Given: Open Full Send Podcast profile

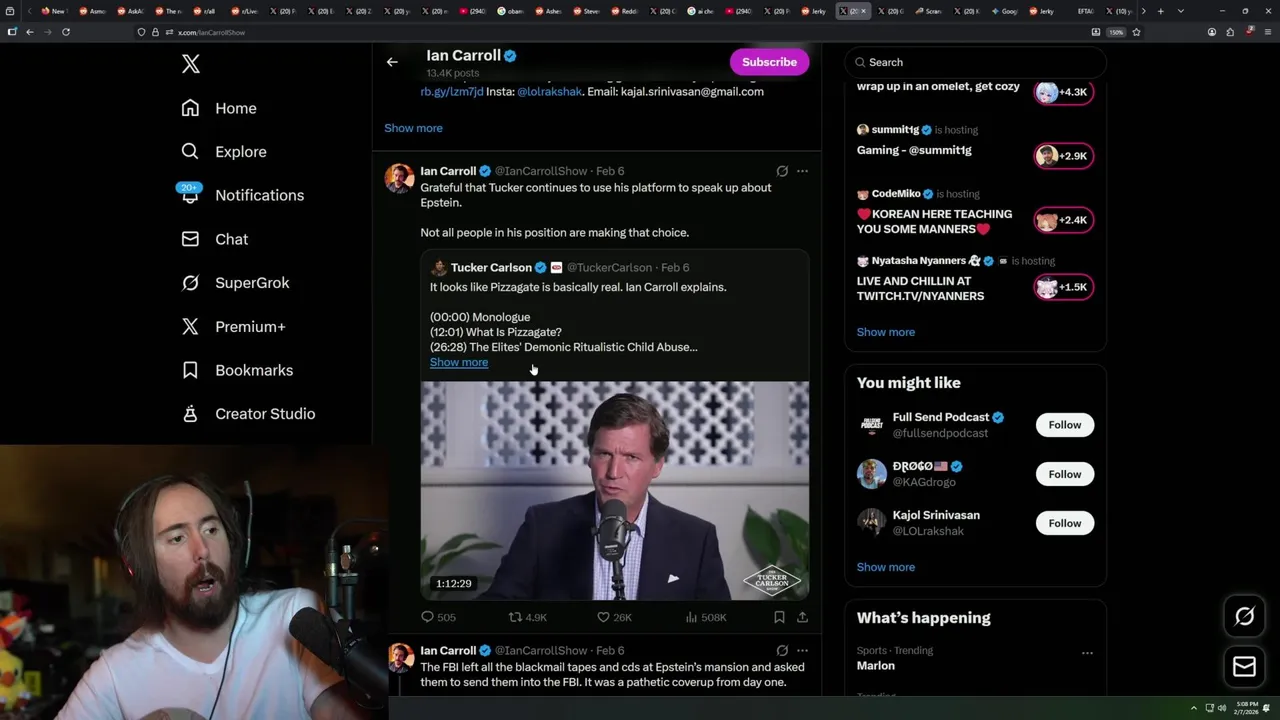Looking at the screenshot, I should 940,417.
